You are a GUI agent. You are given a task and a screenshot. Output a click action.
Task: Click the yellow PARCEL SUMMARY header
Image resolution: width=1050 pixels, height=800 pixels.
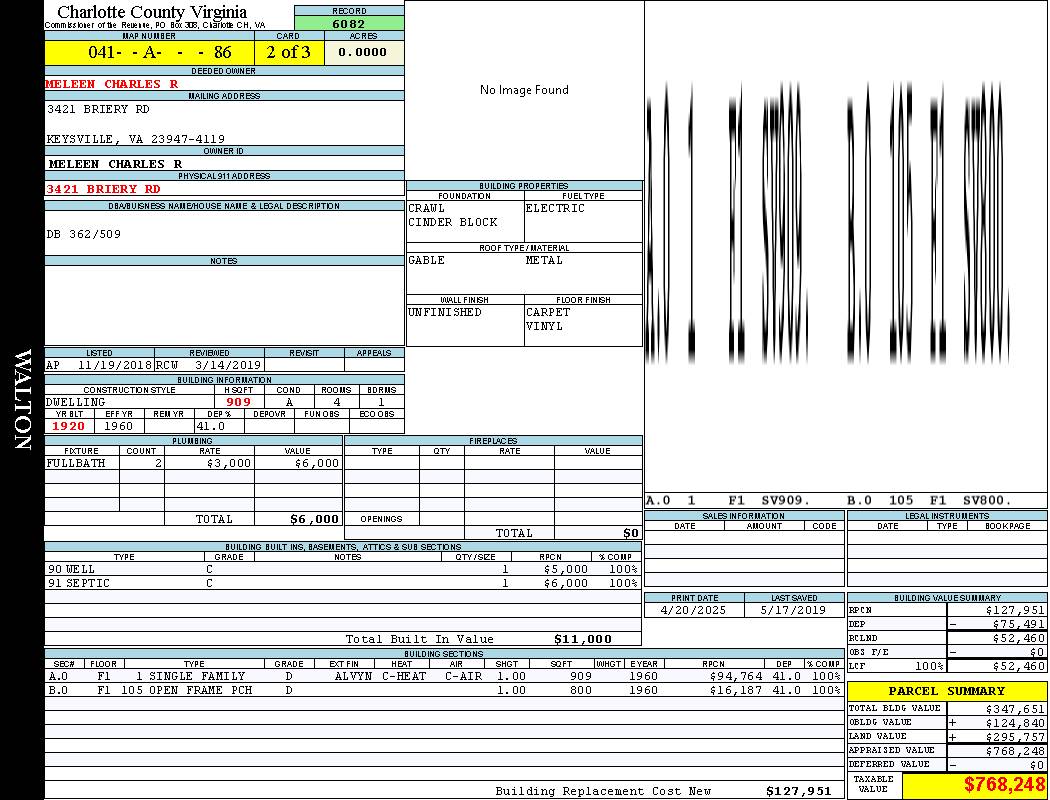pyautogui.click(x=946, y=691)
